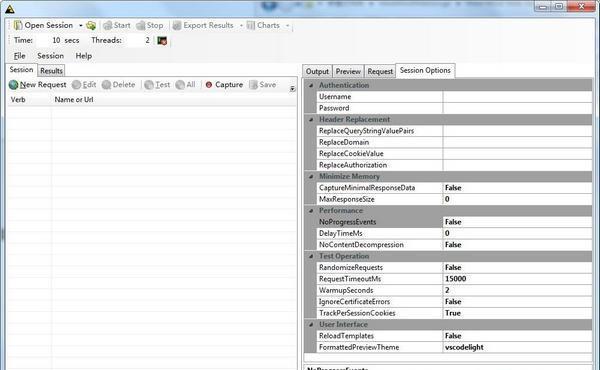
Task: Open the Export Results dropdown arrow
Action: 241,26
